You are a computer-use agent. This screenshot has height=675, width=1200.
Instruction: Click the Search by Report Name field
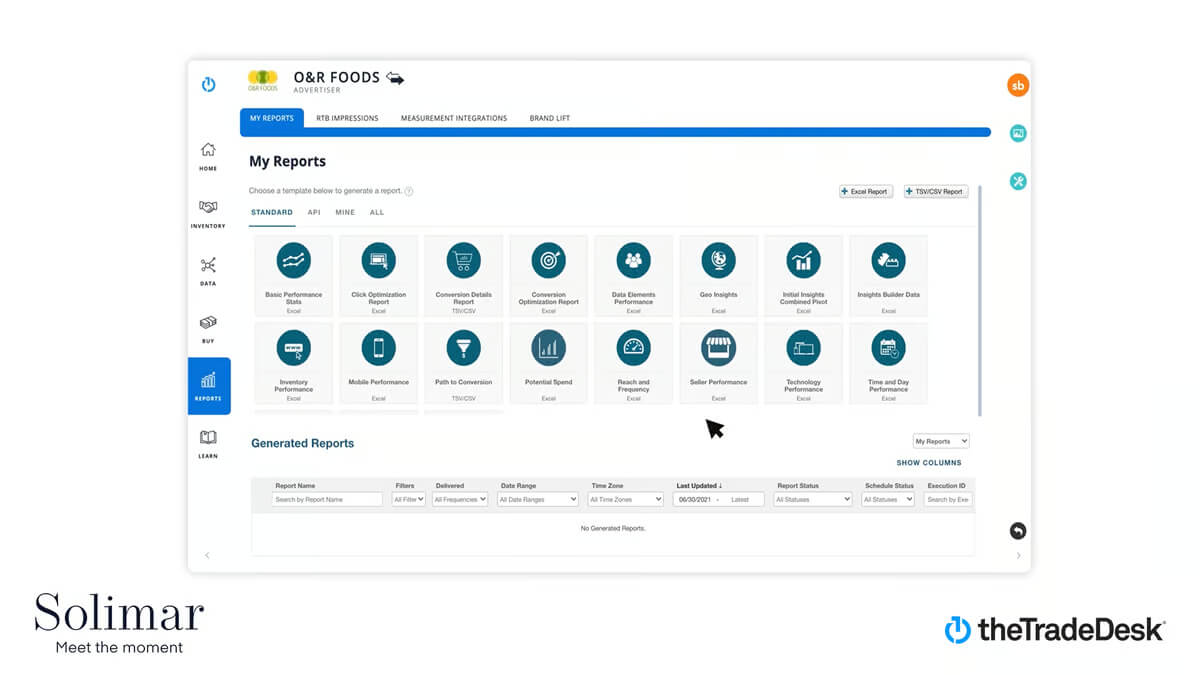click(327, 499)
